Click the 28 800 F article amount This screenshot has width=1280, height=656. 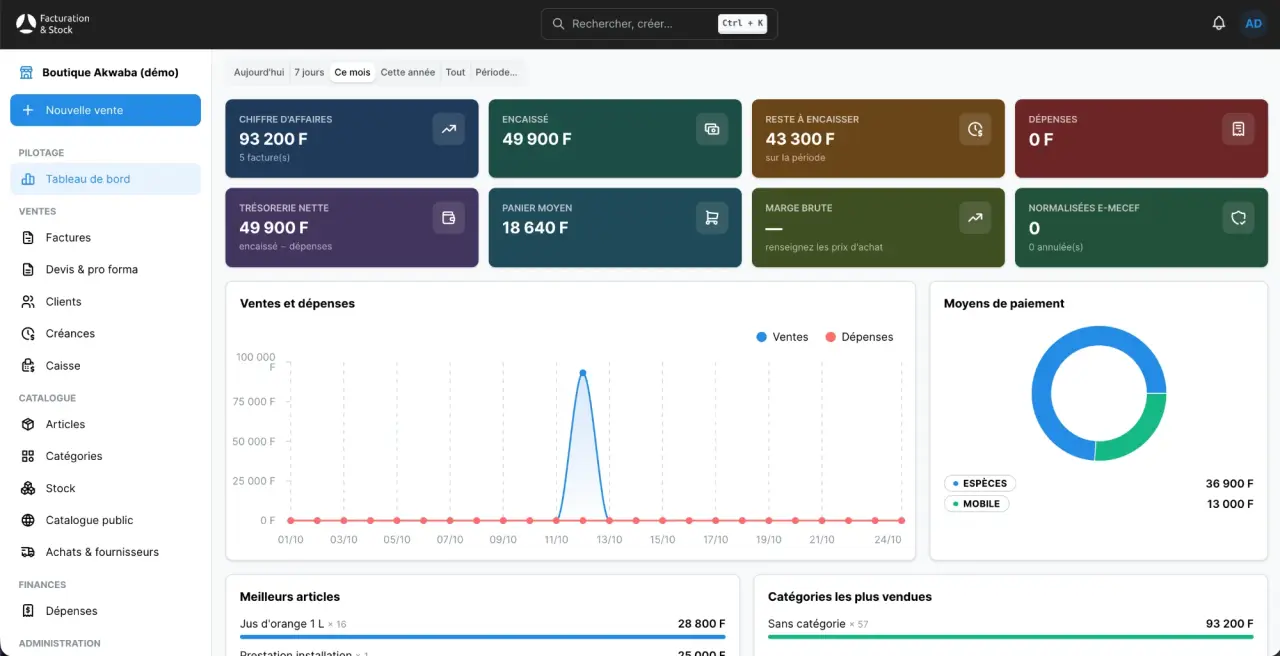click(x=701, y=624)
